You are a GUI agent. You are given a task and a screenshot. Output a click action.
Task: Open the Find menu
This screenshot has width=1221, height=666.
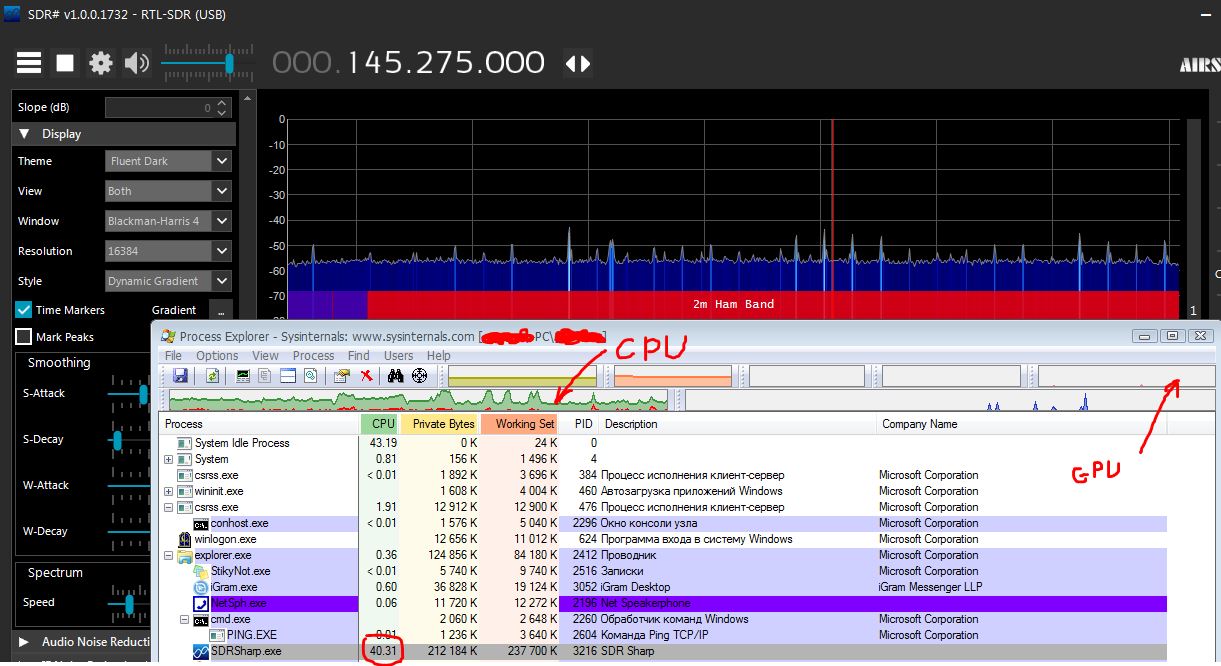(x=359, y=355)
